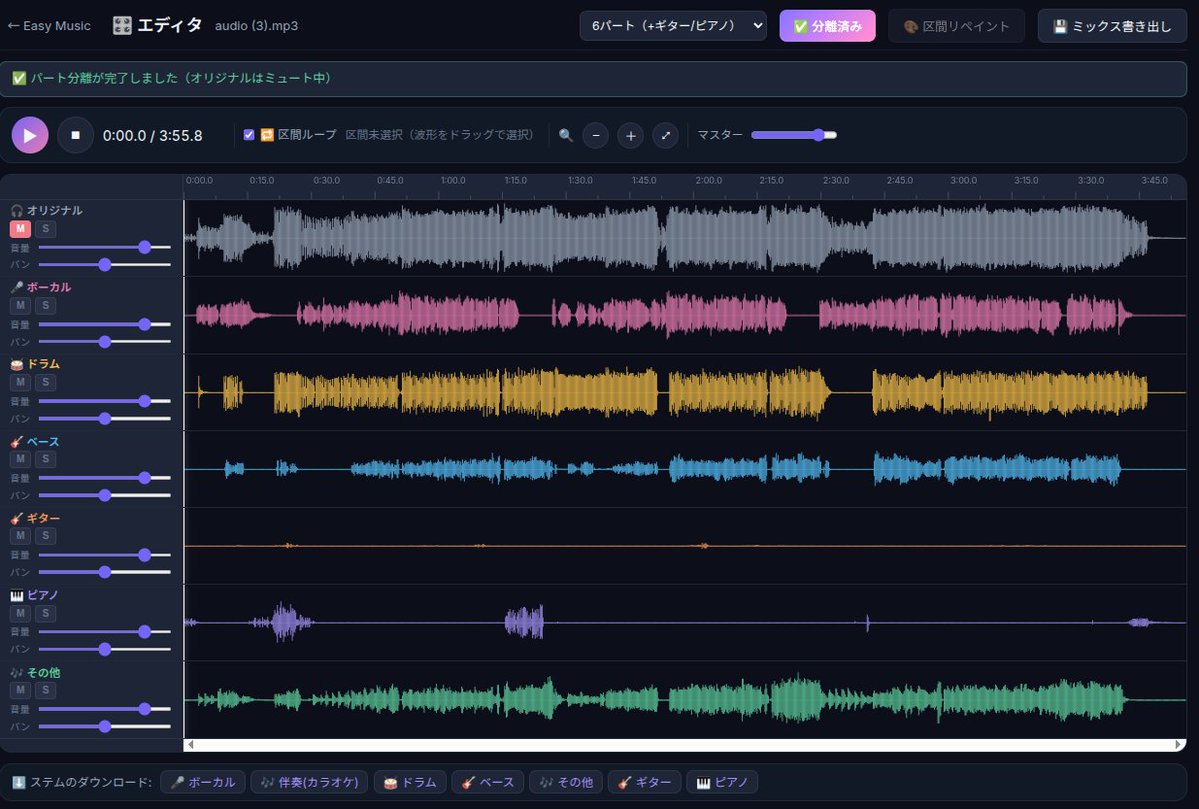Image resolution: width=1199 pixels, height=809 pixels.
Task: Stop playback using the square stop button
Action: point(76,135)
